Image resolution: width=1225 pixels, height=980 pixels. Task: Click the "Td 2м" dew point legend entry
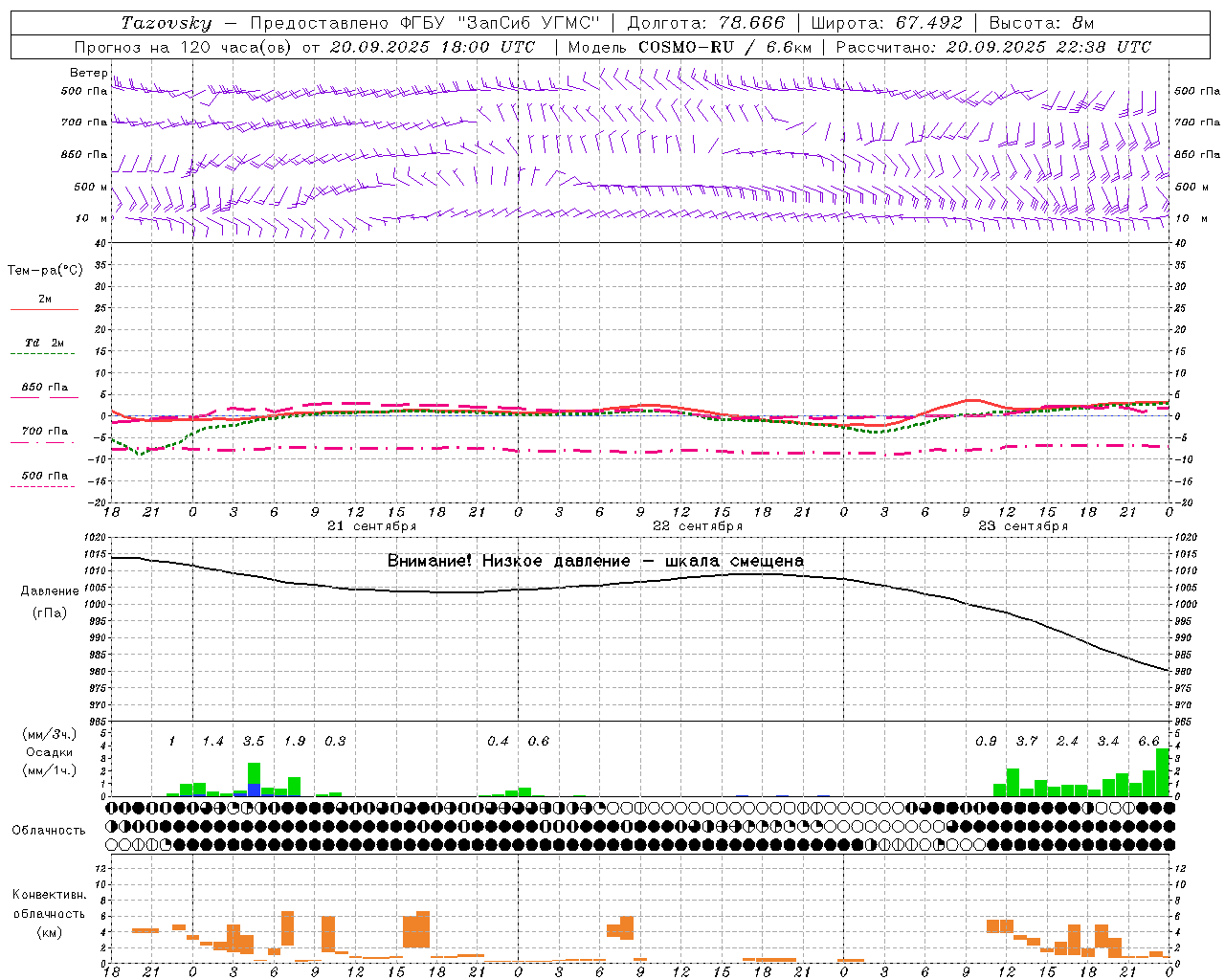pyautogui.click(x=45, y=343)
